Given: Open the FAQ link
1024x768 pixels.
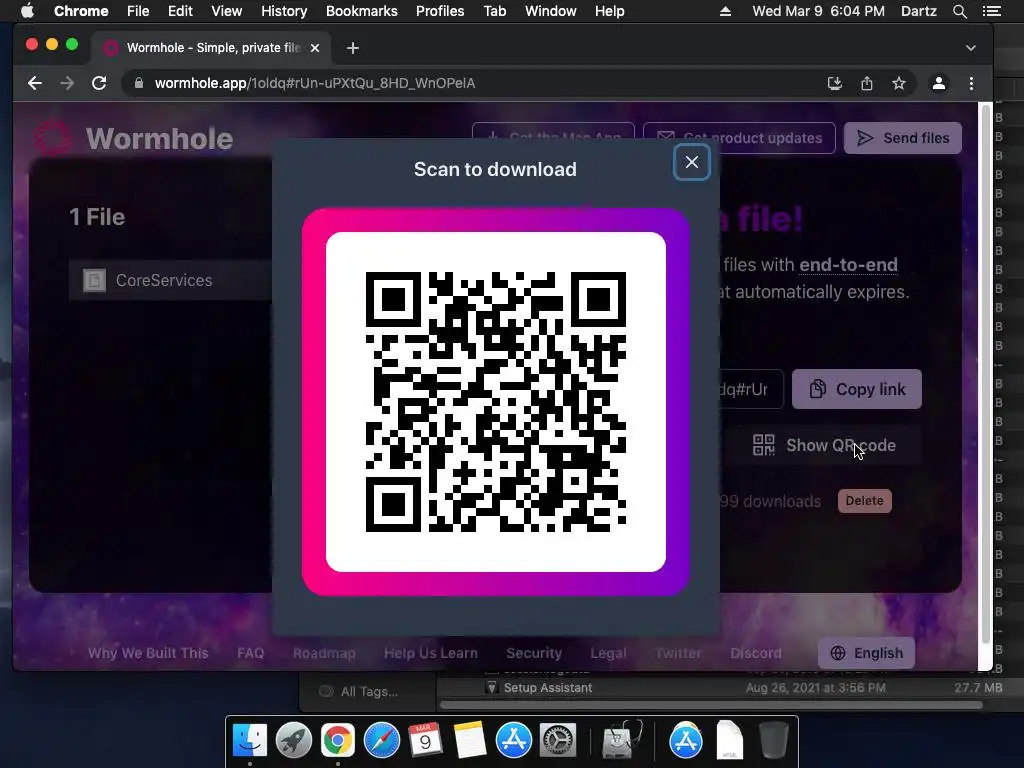Looking at the screenshot, I should pos(250,653).
